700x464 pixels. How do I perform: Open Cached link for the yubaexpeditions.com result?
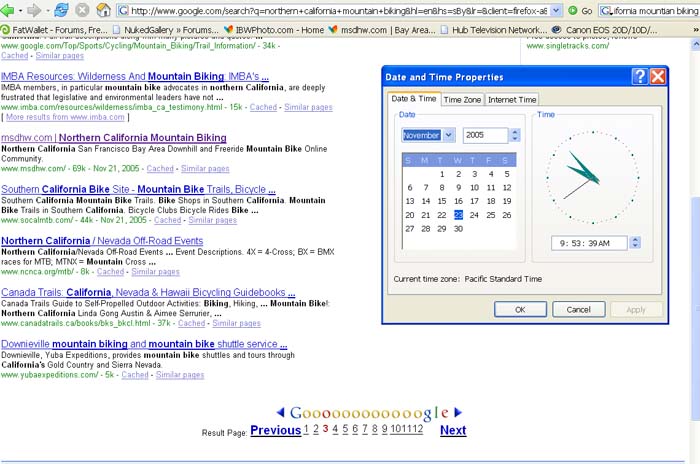(x=135, y=375)
